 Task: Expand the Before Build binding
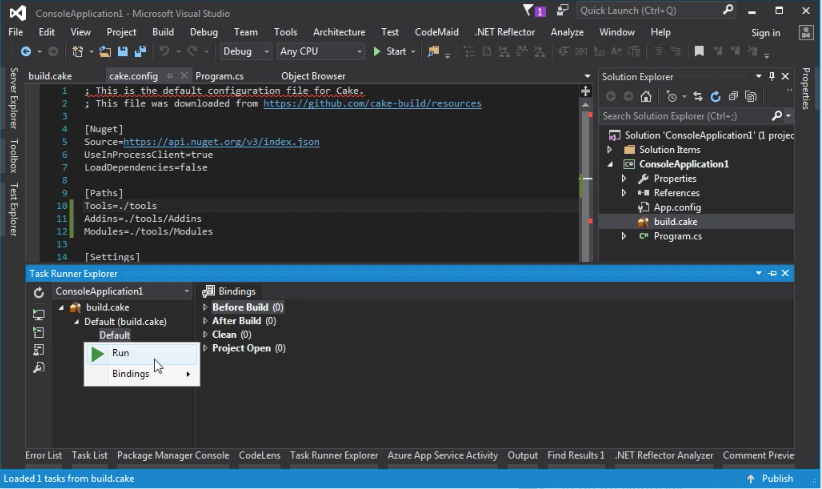click(x=205, y=307)
